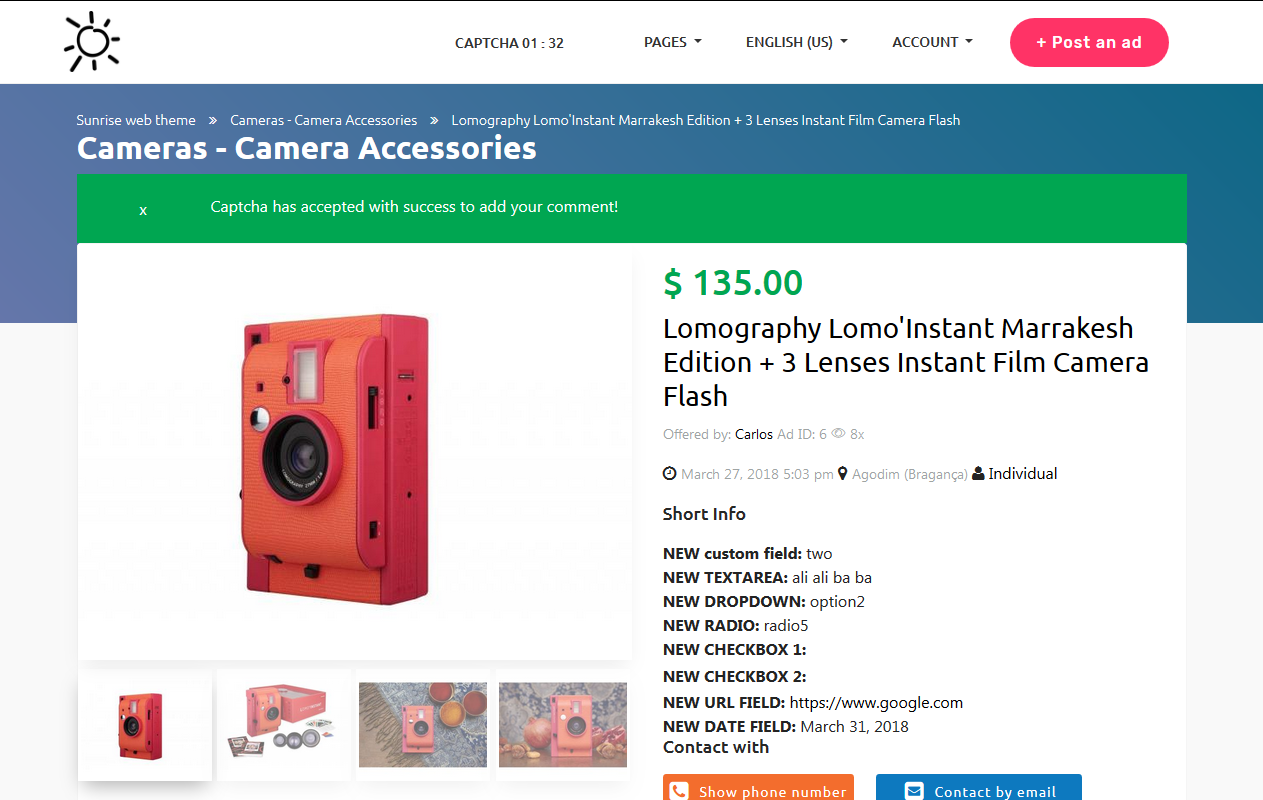1263x800 pixels.
Task: Open the Pages dropdown menu
Action: [672, 42]
